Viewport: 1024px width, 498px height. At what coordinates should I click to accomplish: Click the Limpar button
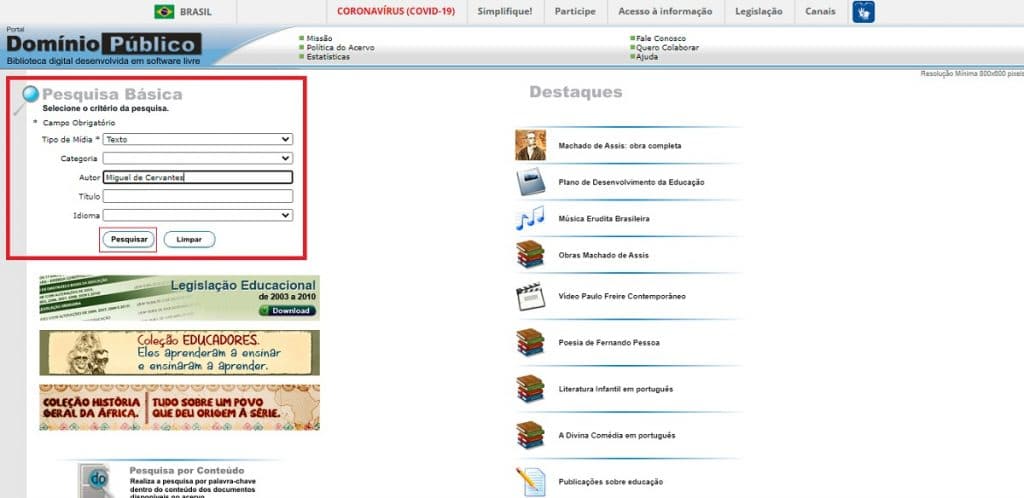[x=189, y=240]
